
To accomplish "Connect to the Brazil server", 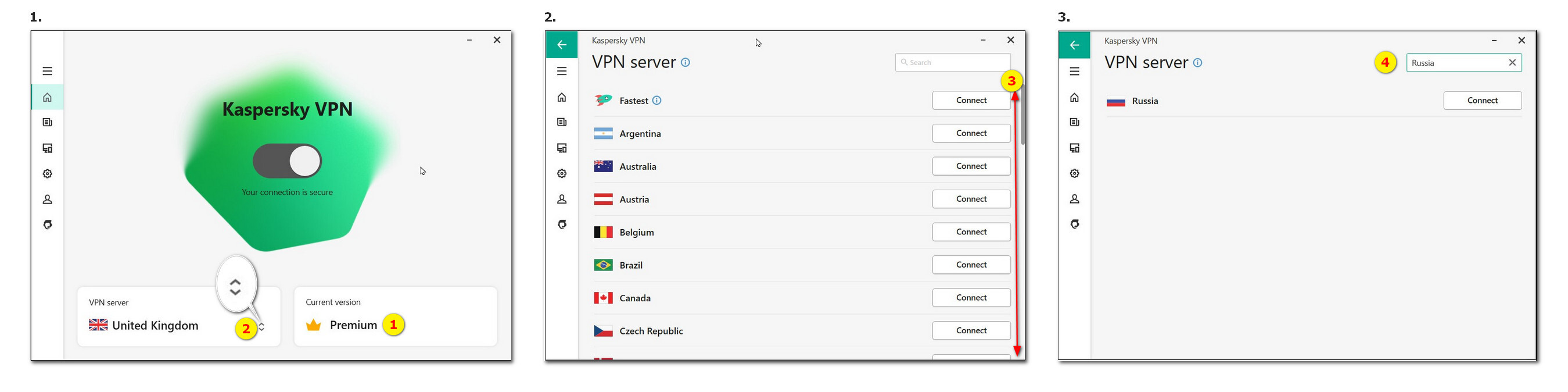I will [x=971, y=265].
